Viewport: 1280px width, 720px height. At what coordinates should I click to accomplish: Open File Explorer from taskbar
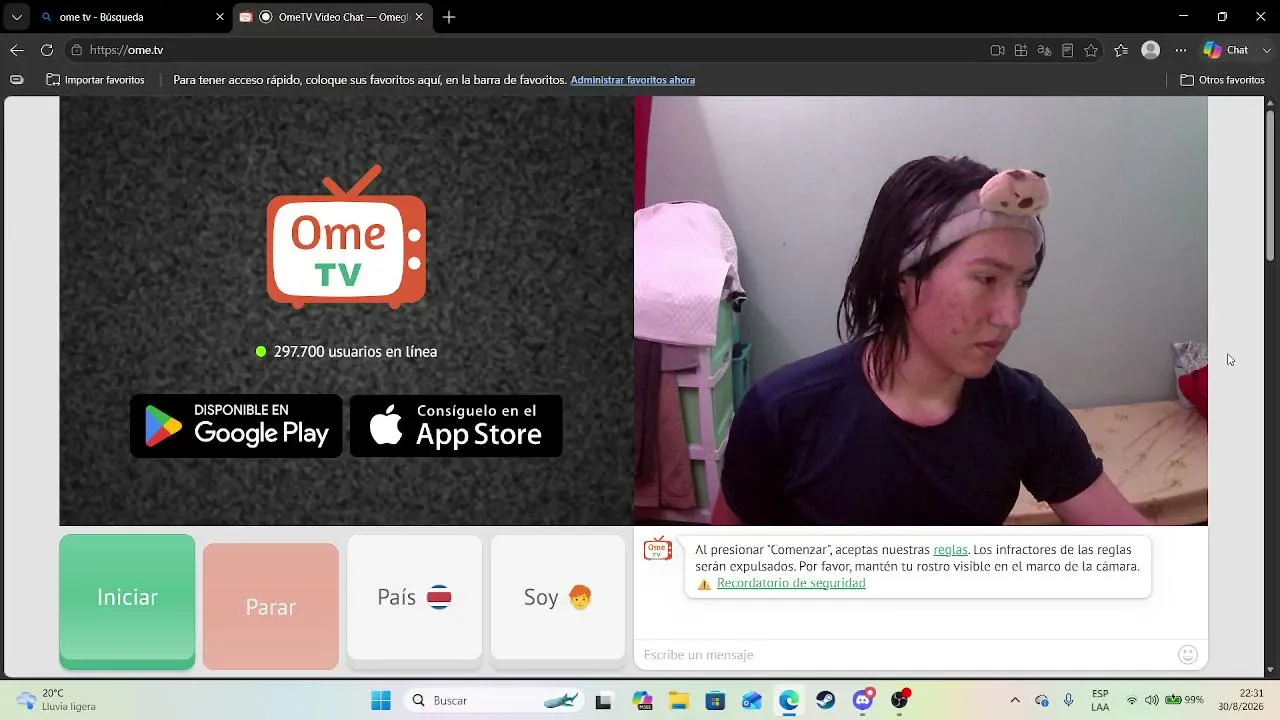click(678, 700)
